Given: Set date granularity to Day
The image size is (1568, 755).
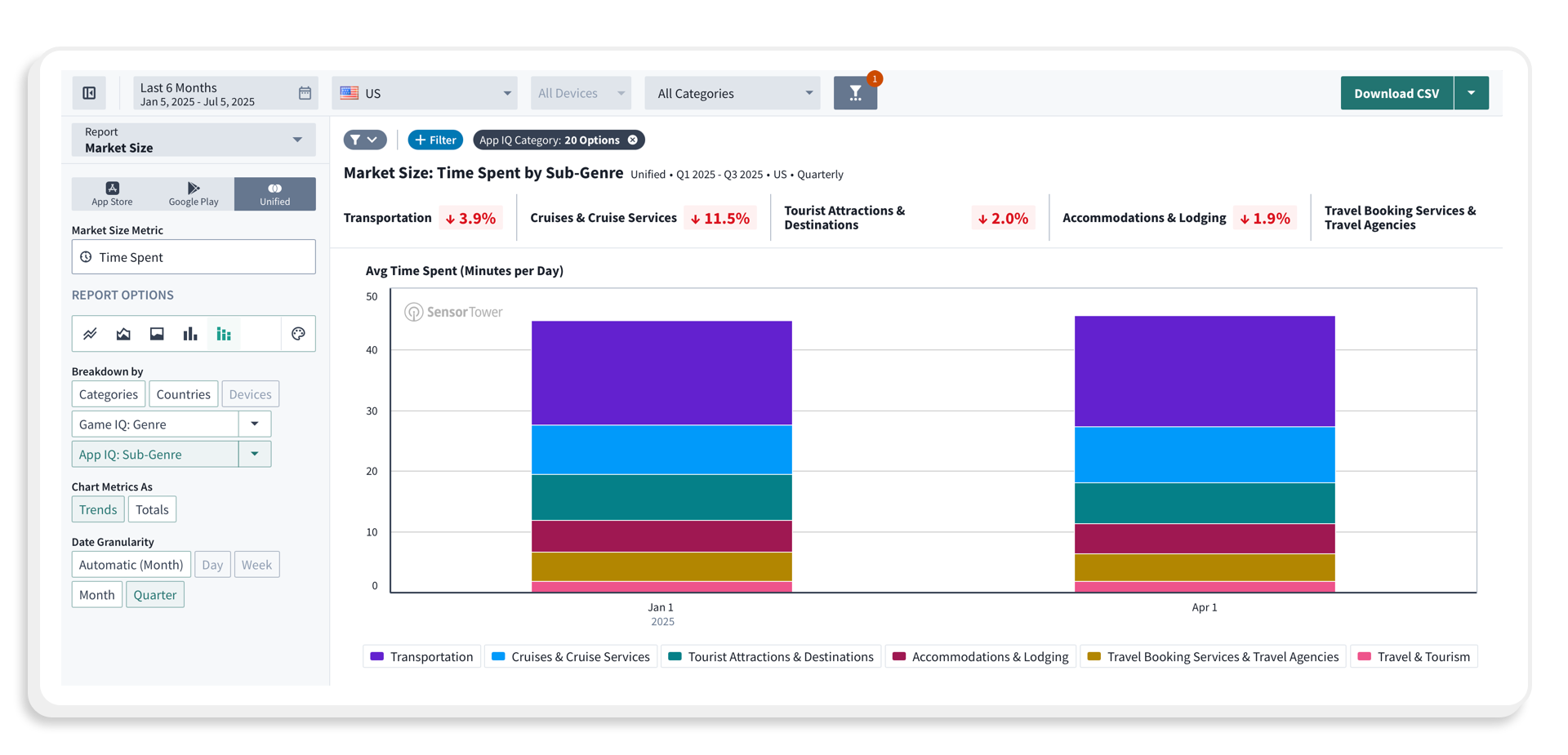Looking at the screenshot, I should 212,565.
